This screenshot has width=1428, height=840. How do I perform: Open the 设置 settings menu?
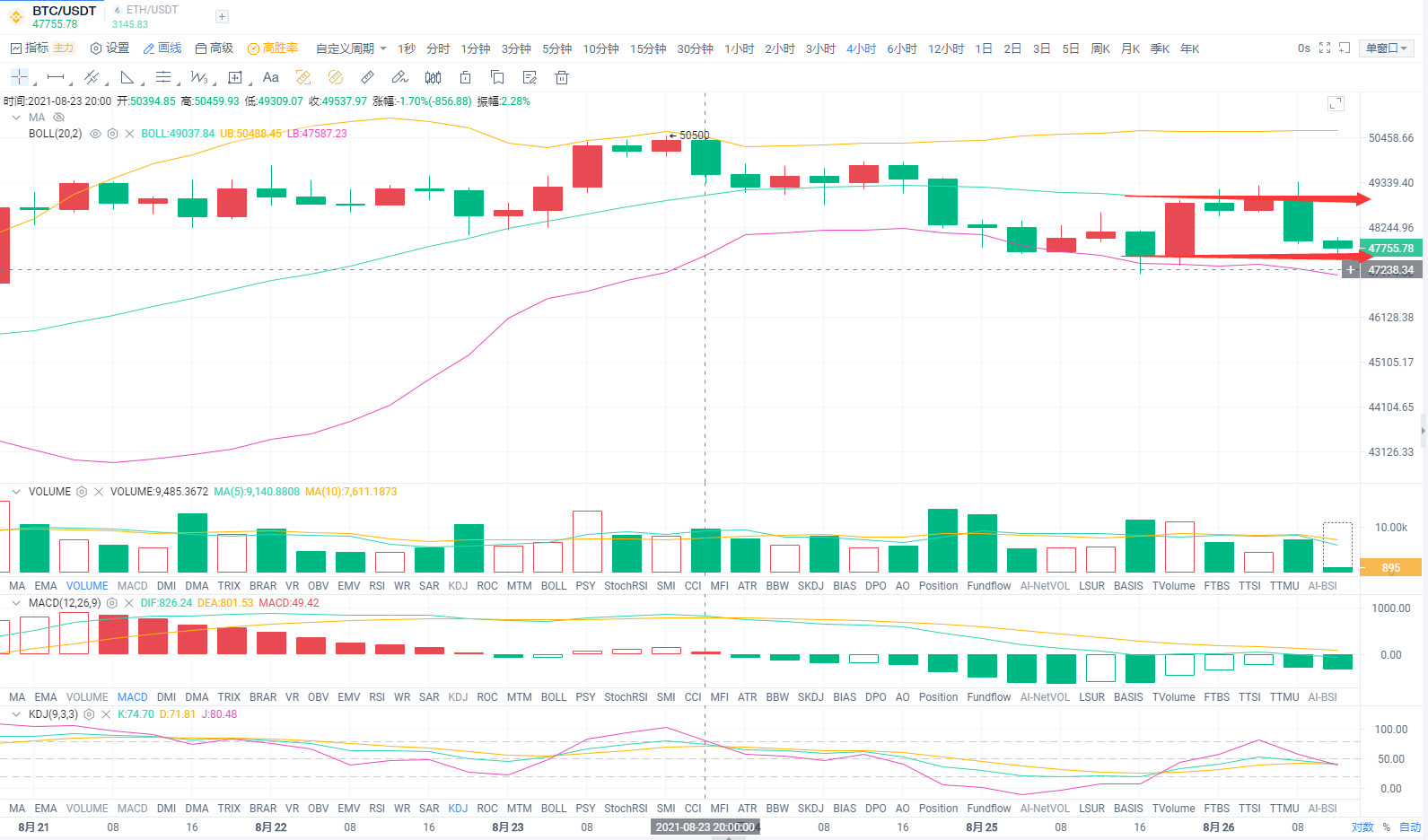(x=110, y=48)
